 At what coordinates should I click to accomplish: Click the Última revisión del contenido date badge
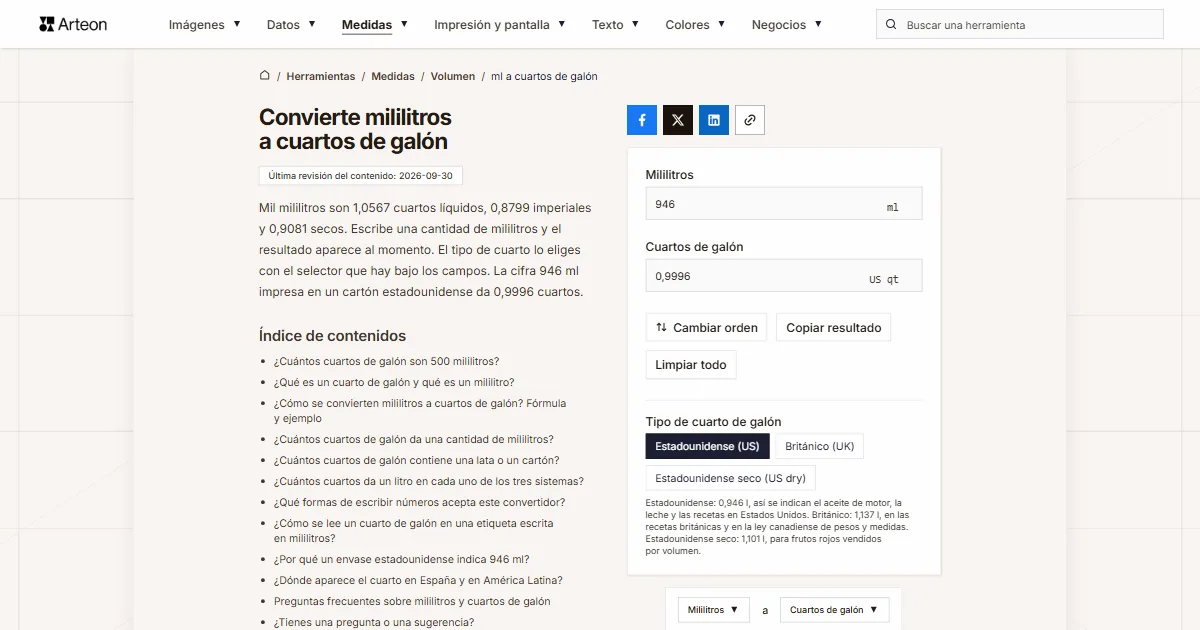361,176
